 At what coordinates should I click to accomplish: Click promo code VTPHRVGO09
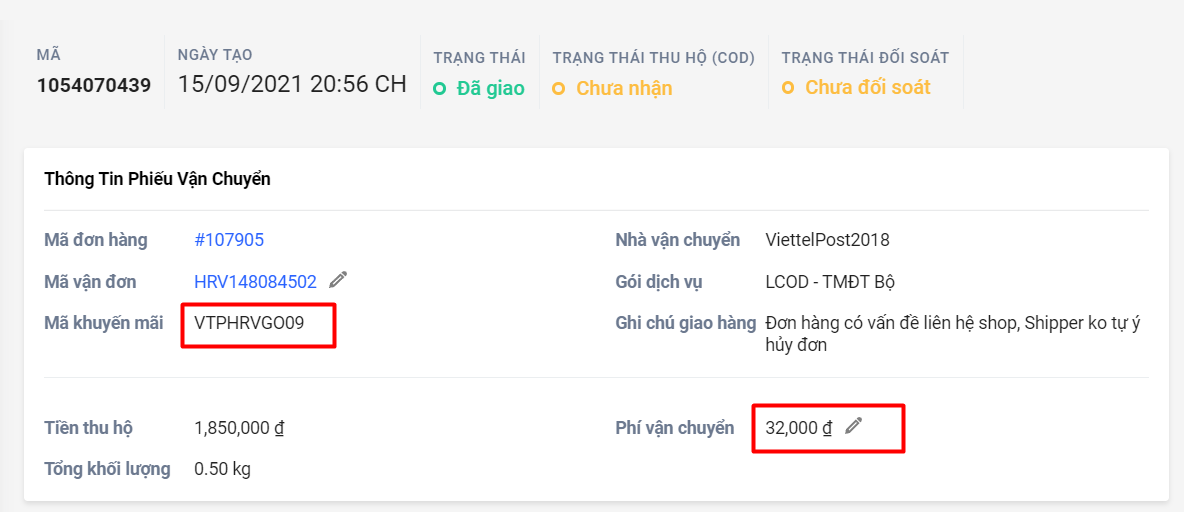tap(249, 323)
